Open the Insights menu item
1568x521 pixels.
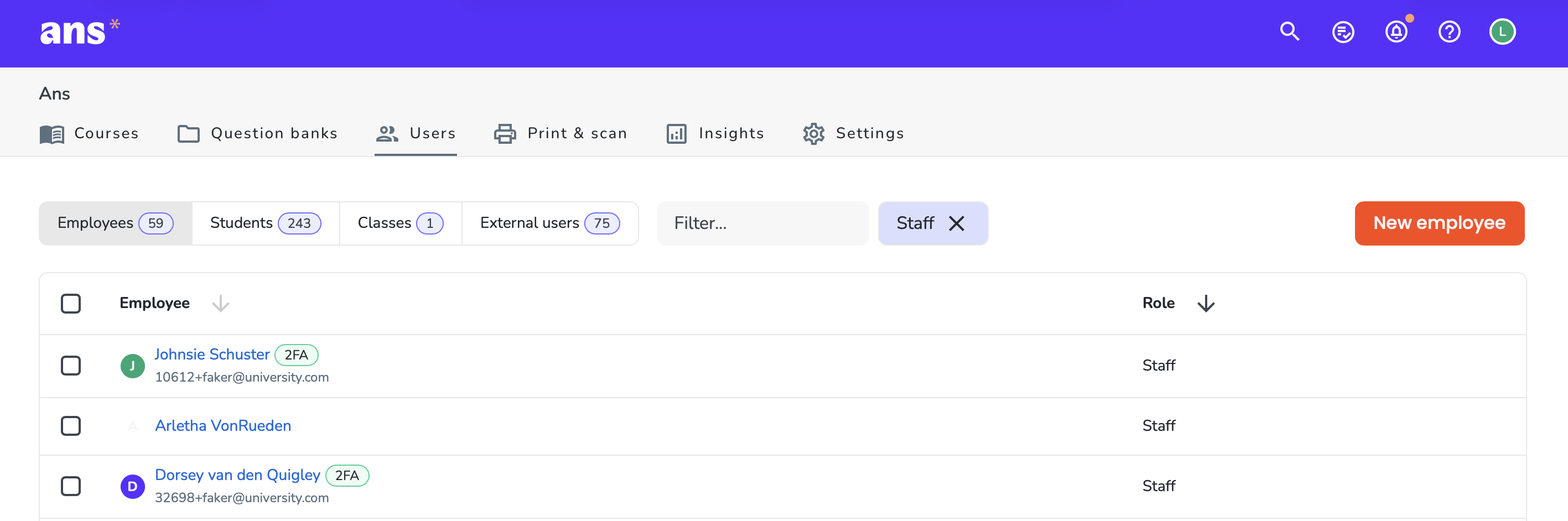(x=715, y=133)
